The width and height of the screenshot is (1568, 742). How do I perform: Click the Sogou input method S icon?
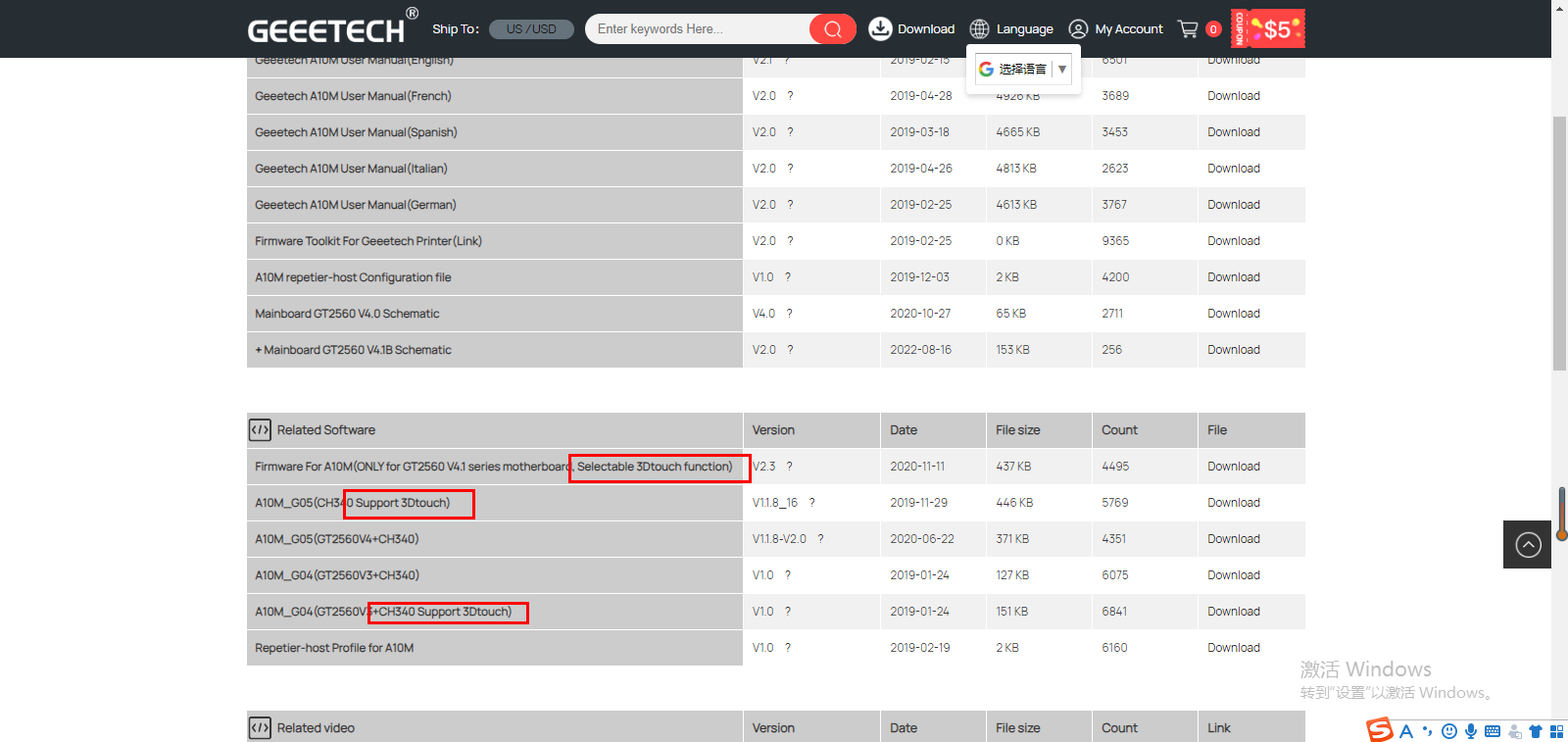(x=1380, y=730)
